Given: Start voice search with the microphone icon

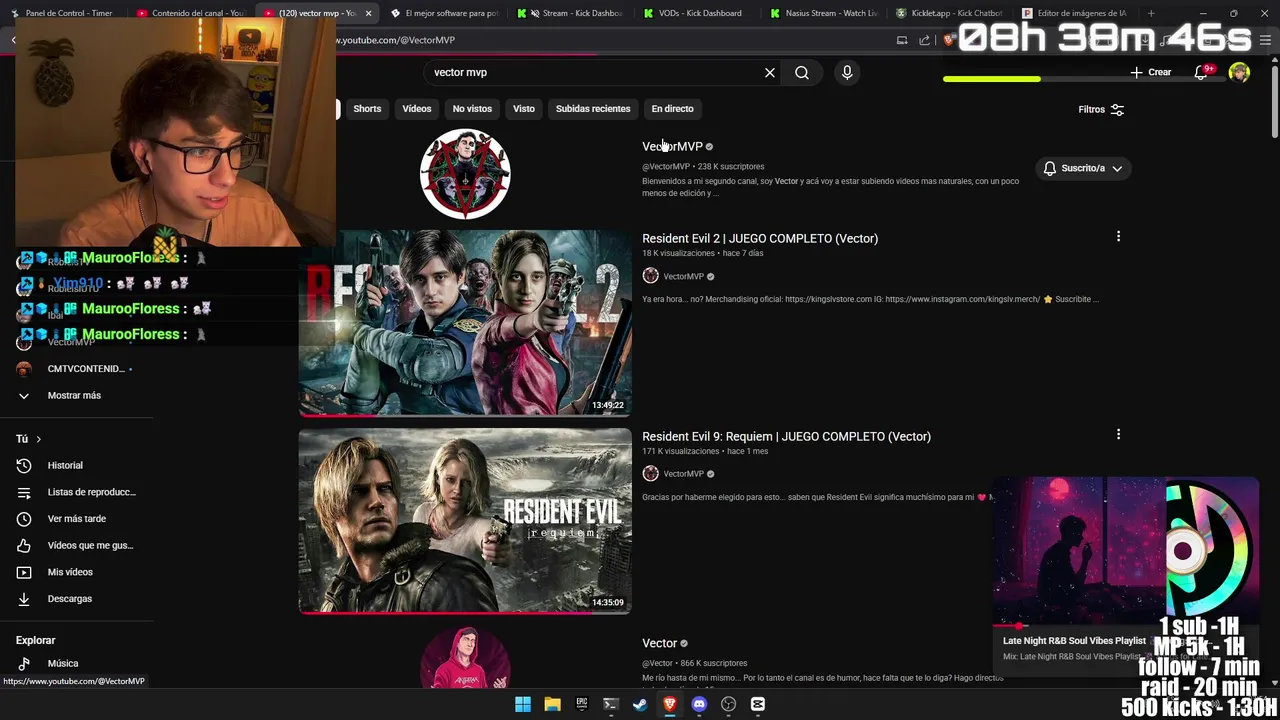Looking at the screenshot, I should click(x=847, y=73).
